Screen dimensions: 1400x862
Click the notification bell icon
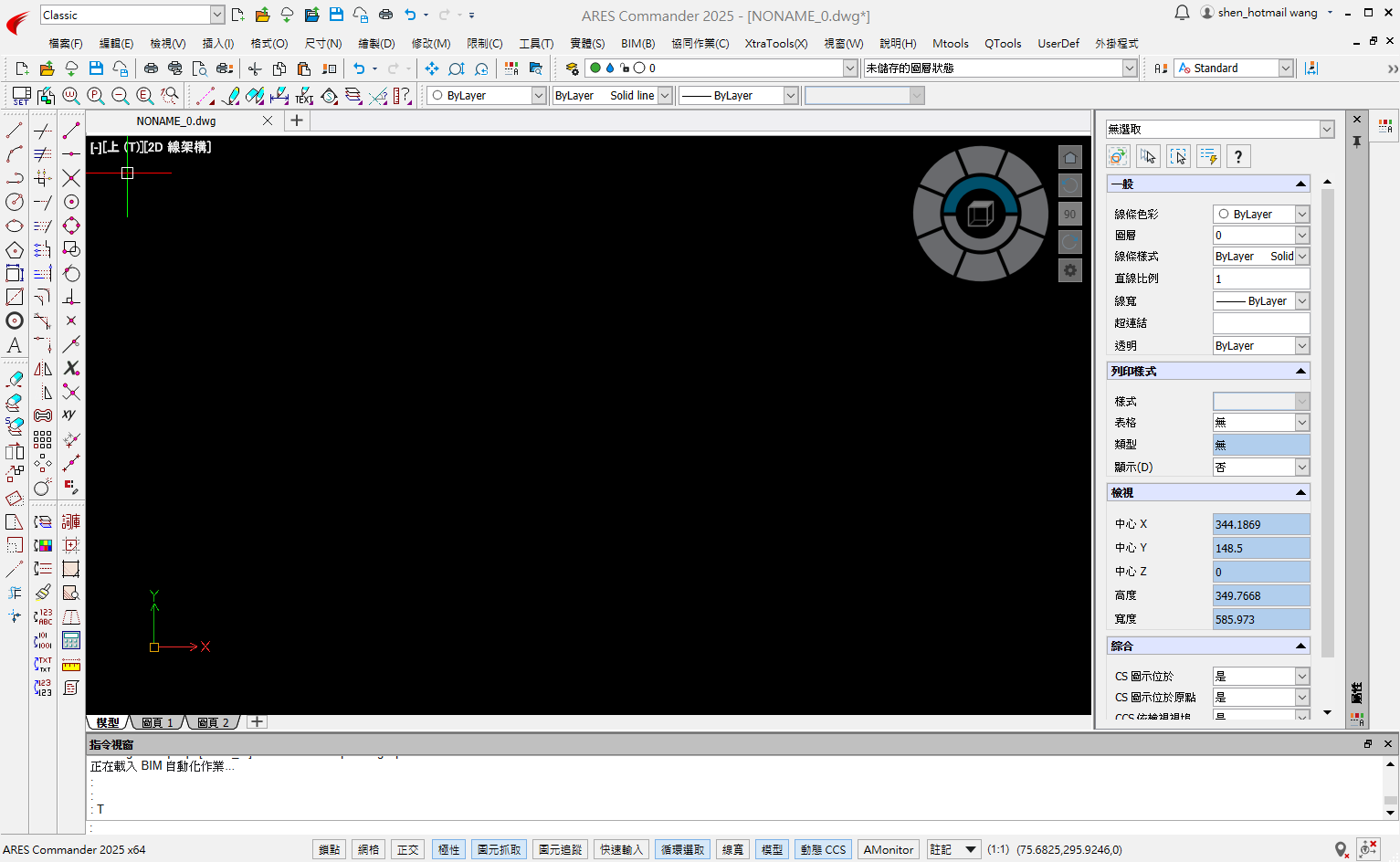(x=1182, y=13)
